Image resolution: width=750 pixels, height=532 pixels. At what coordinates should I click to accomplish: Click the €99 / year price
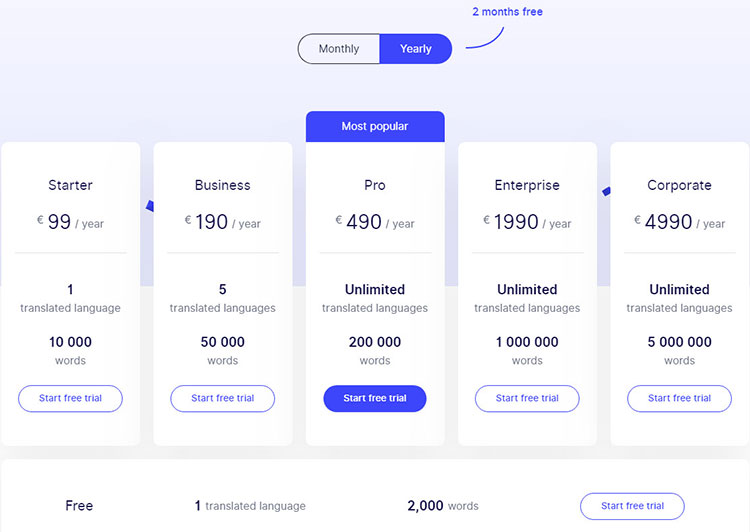point(70,222)
